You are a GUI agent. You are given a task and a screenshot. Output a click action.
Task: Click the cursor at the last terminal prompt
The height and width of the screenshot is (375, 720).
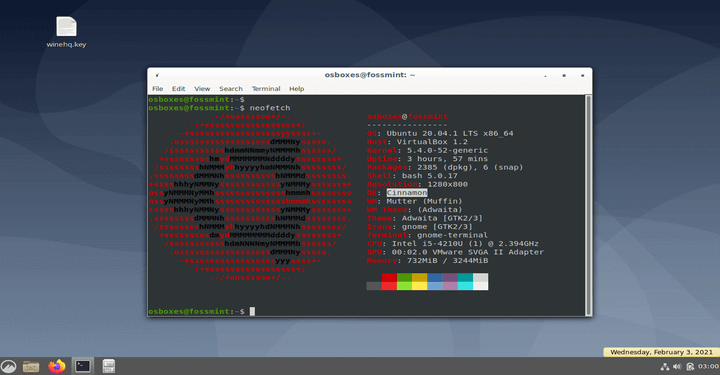click(252, 311)
